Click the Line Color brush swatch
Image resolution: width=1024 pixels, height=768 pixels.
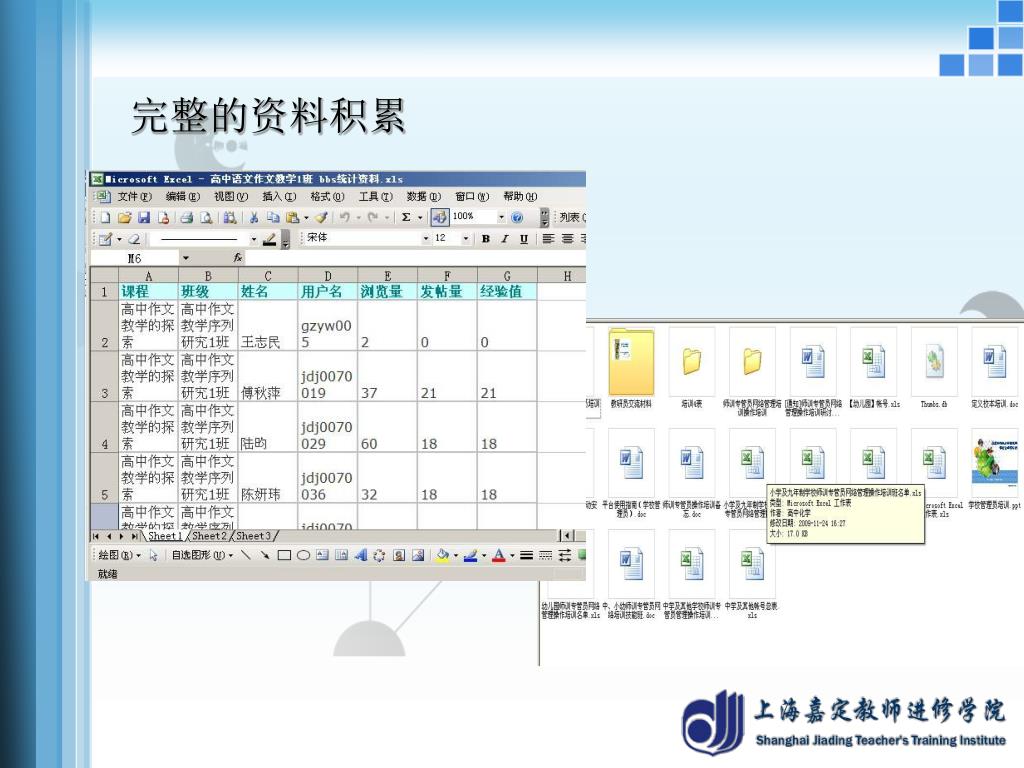(x=470, y=555)
